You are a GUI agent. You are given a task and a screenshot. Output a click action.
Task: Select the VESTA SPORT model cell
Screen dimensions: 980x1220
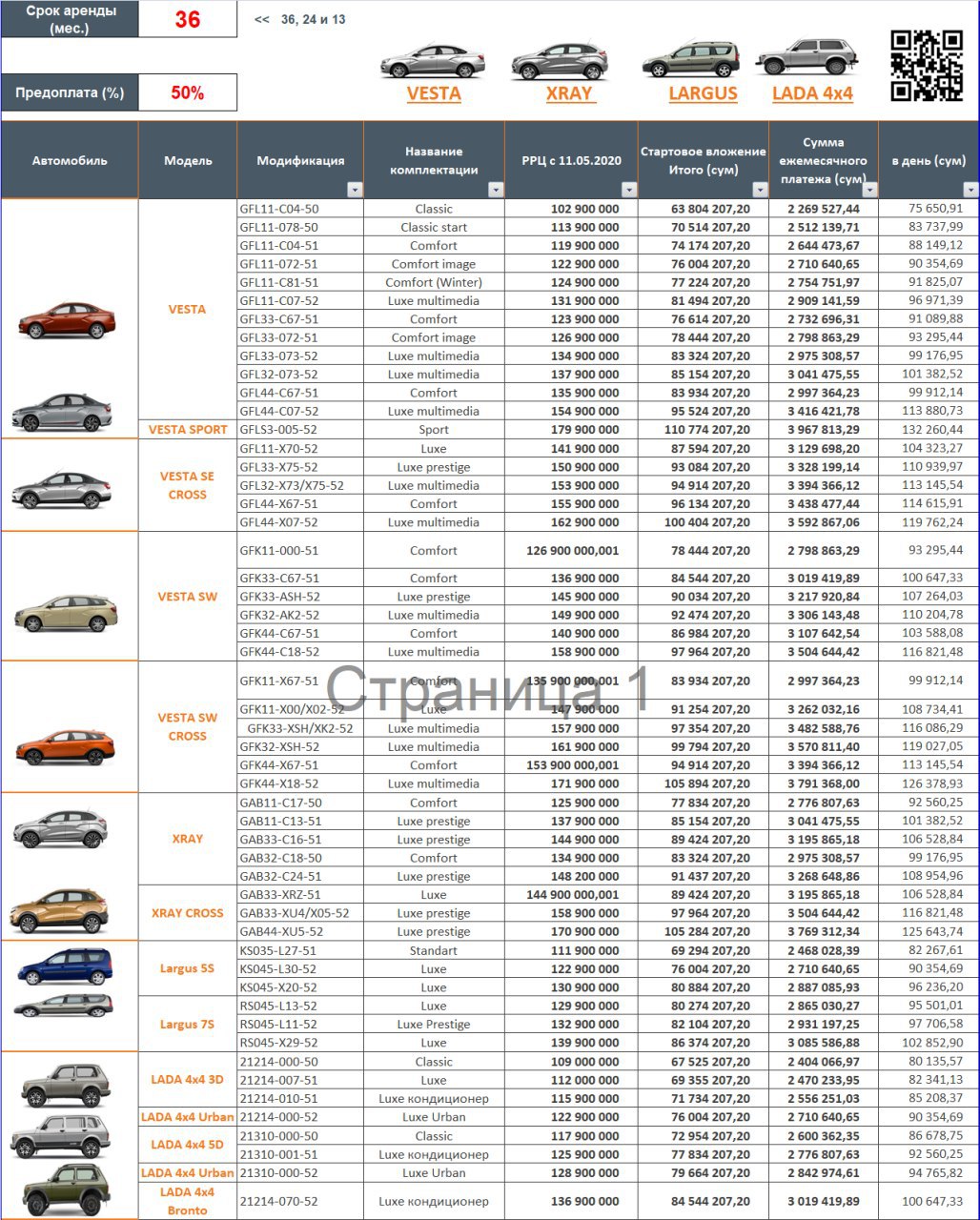pos(188,429)
